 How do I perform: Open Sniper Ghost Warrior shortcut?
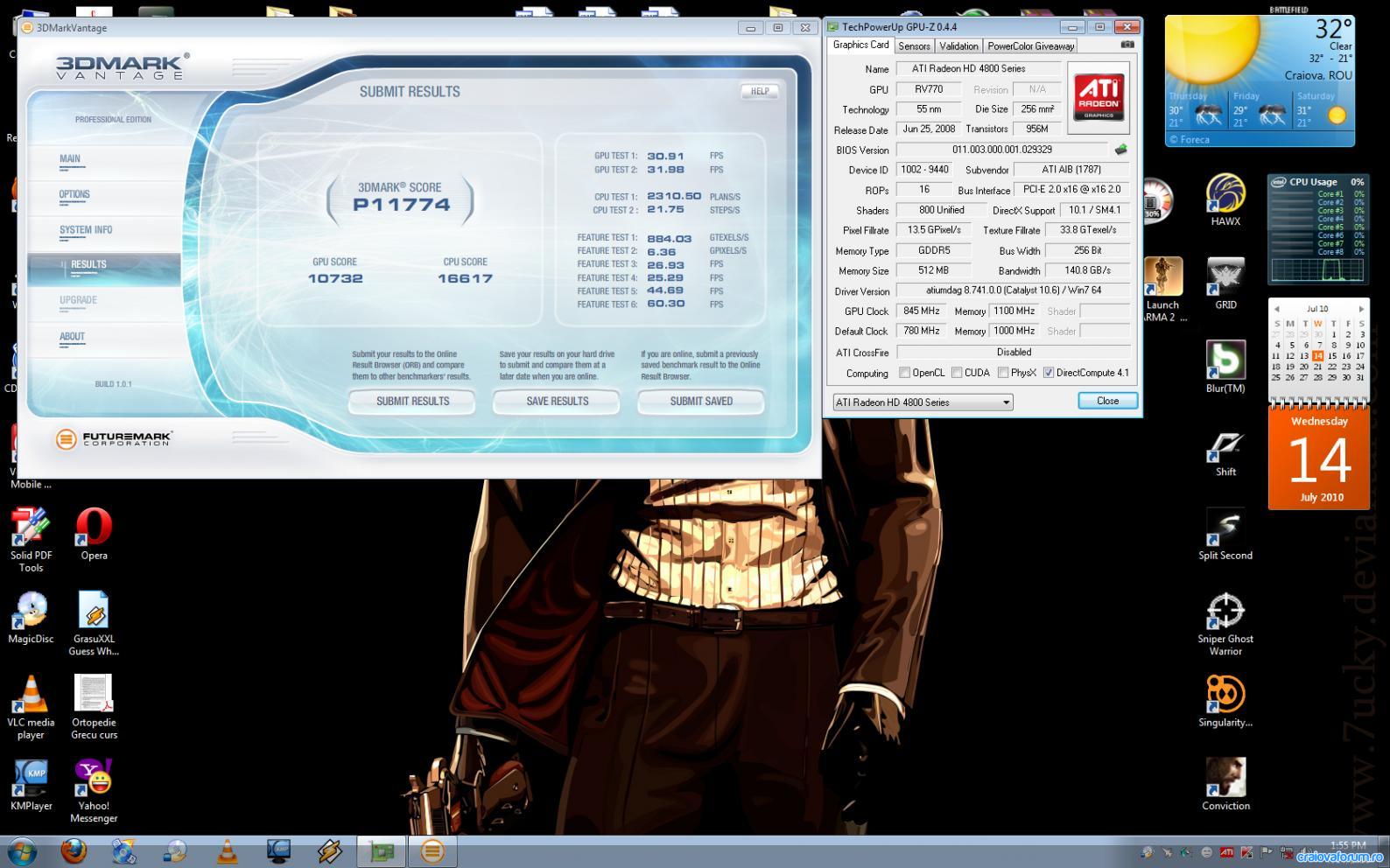point(1225,624)
